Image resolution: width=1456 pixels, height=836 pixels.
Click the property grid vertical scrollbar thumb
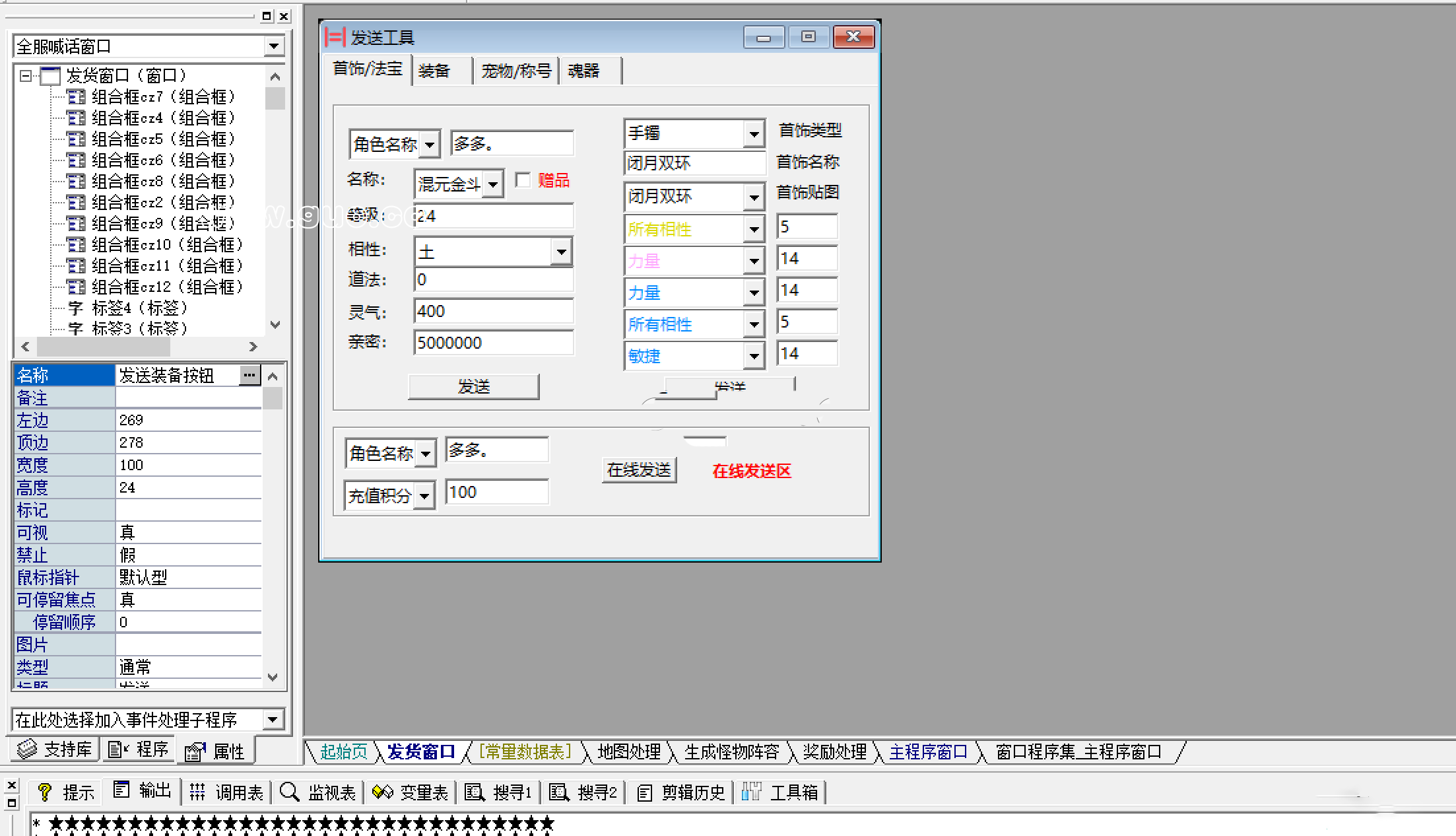coord(273,398)
